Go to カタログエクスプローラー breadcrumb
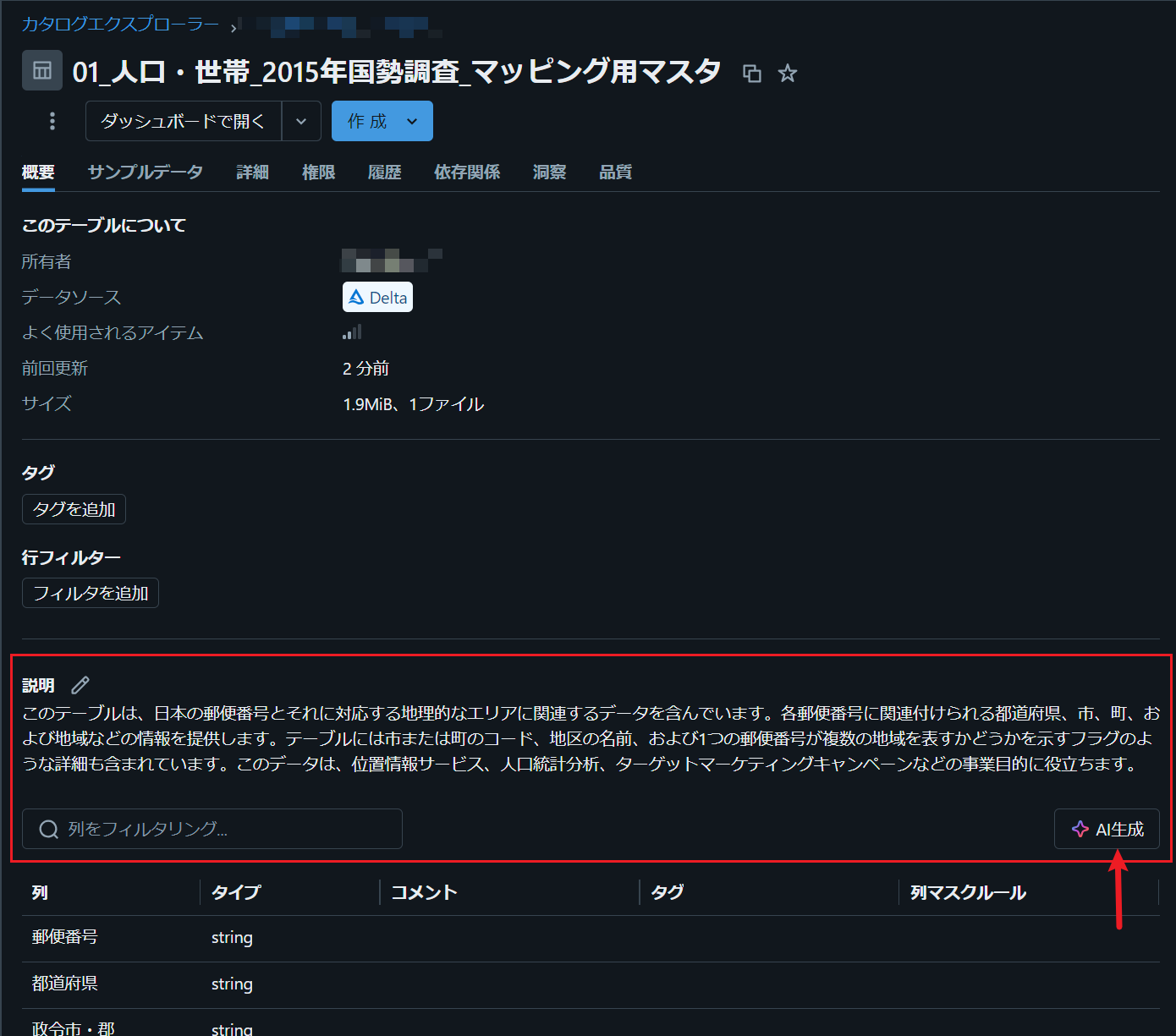 [120, 24]
